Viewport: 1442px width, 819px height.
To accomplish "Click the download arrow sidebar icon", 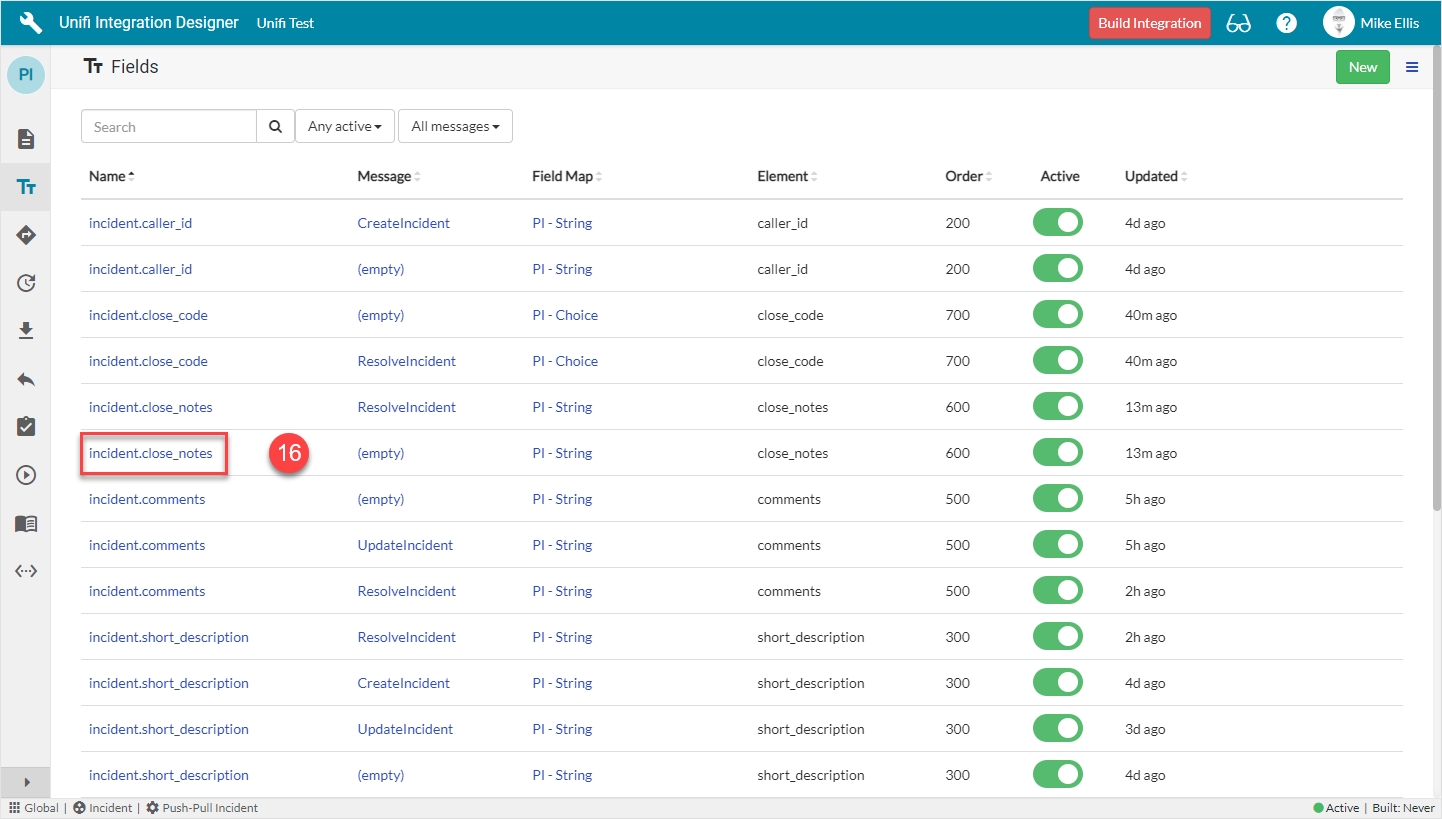I will [x=26, y=331].
